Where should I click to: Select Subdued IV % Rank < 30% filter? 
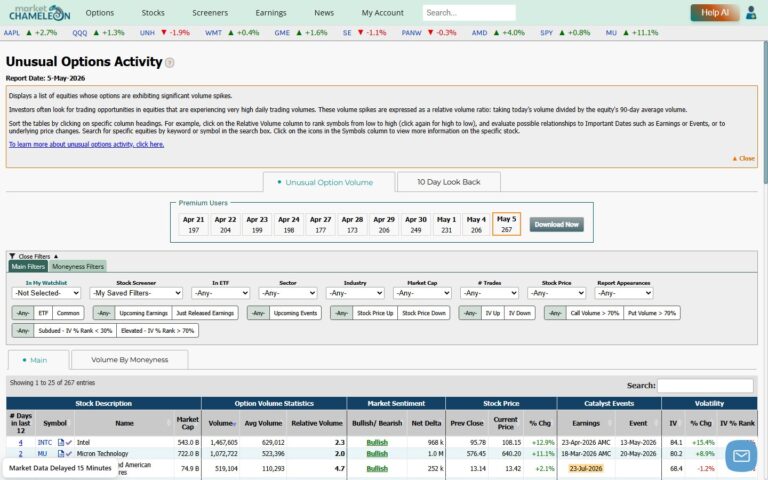(x=75, y=331)
